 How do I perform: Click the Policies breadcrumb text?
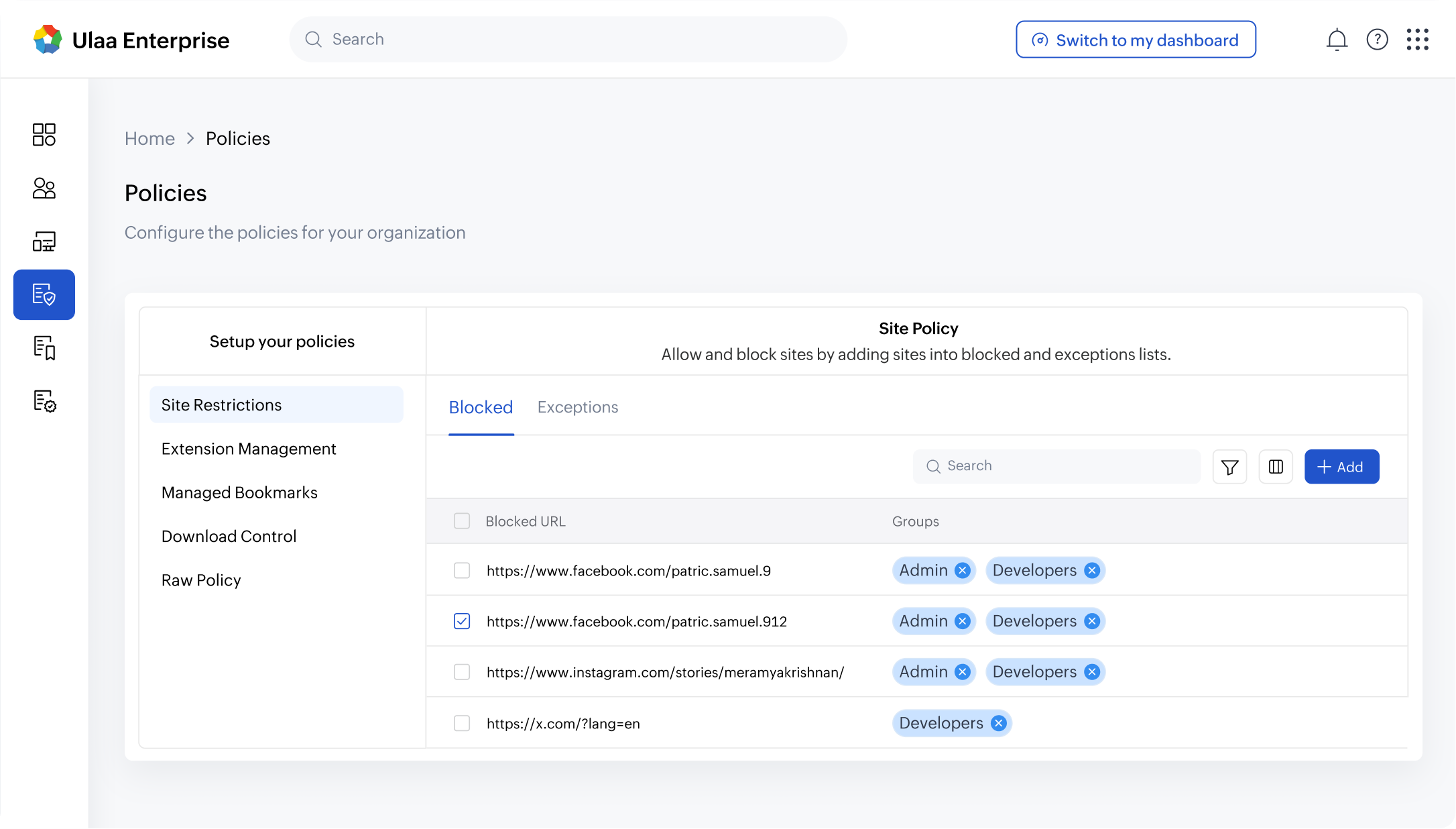(x=238, y=138)
